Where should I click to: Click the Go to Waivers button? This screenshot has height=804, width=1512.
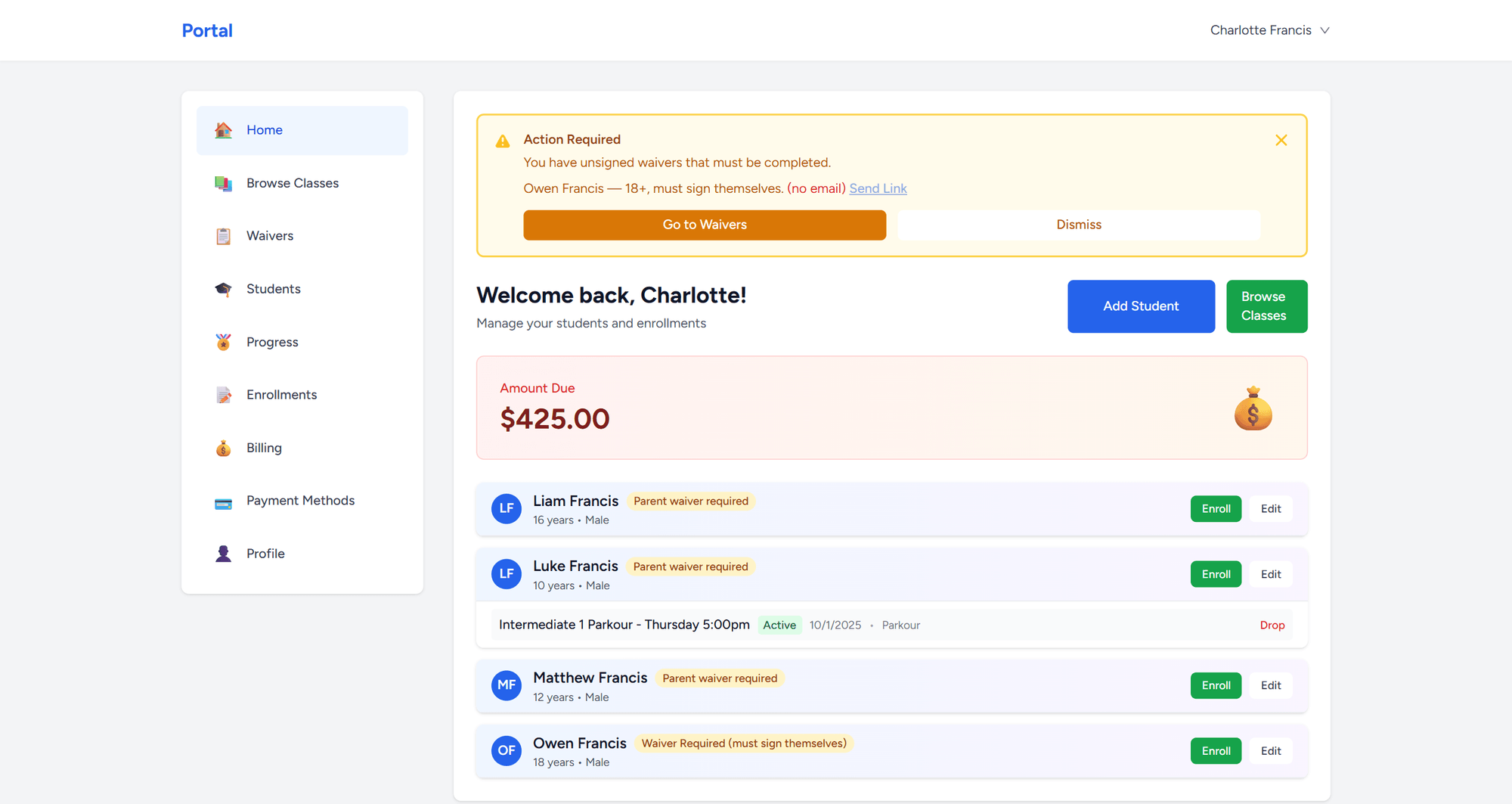pyautogui.click(x=705, y=225)
